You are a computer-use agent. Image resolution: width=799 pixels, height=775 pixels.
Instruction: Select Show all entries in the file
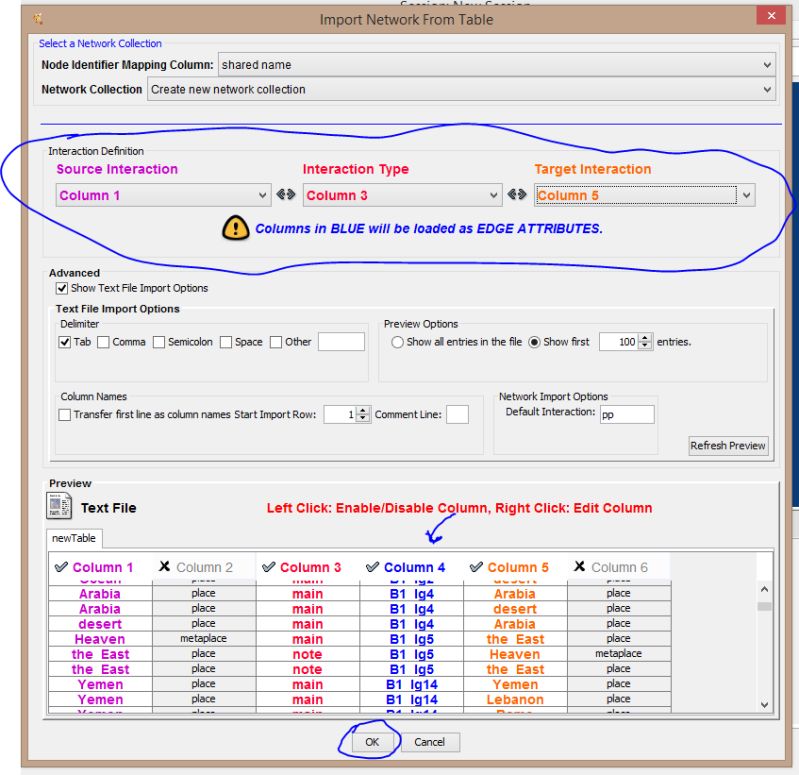tap(397, 342)
